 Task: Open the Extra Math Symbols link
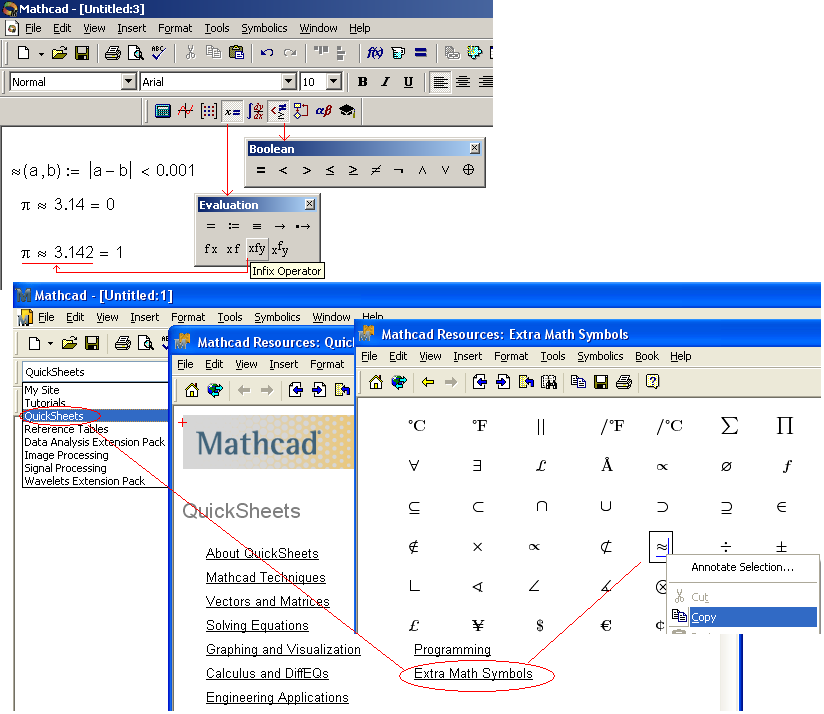tap(473, 674)
